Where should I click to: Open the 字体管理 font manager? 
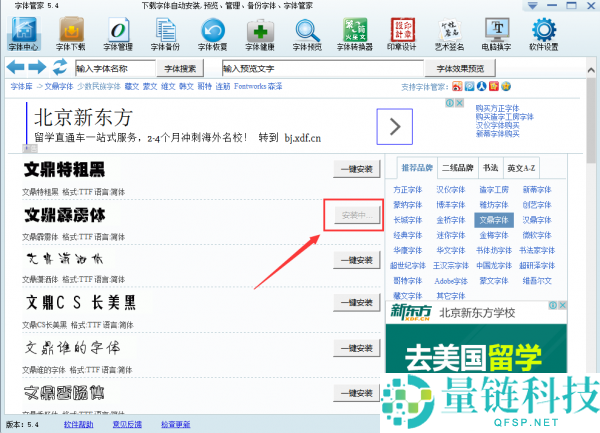117,33
